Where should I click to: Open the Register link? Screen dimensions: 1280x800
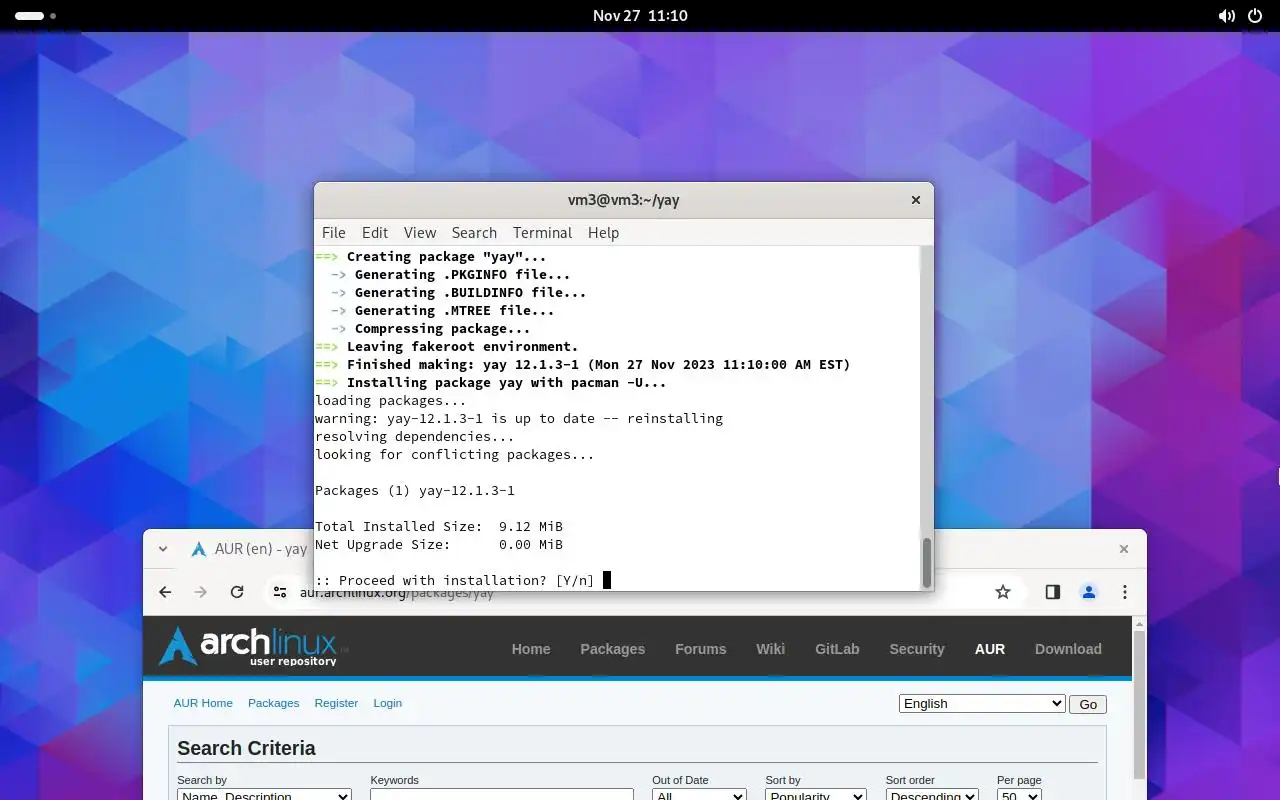coord(336,703)
